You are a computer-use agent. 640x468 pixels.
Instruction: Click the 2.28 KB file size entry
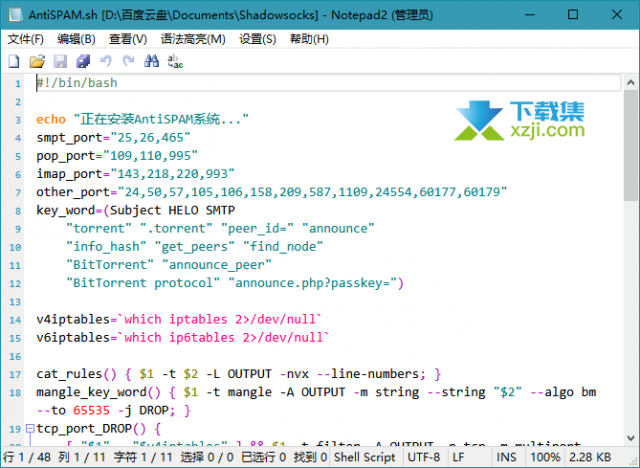pyautogui.click(x=590, y=457)
